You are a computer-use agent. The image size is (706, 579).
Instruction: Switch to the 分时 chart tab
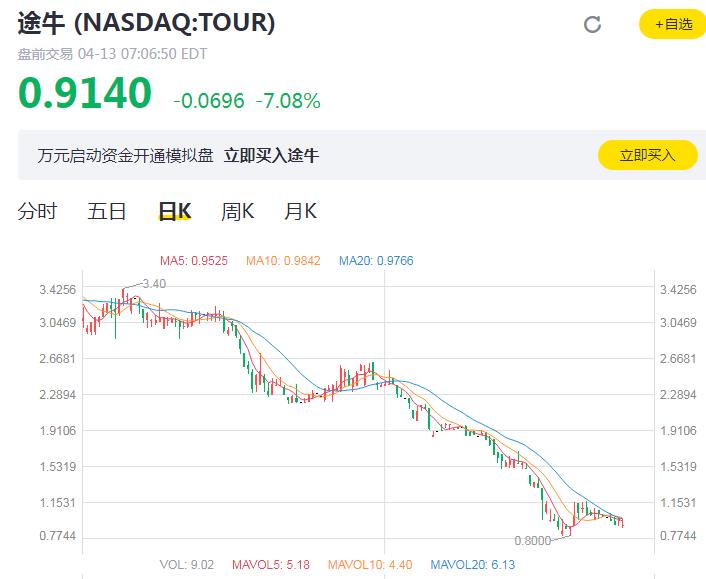pos(38,211)
